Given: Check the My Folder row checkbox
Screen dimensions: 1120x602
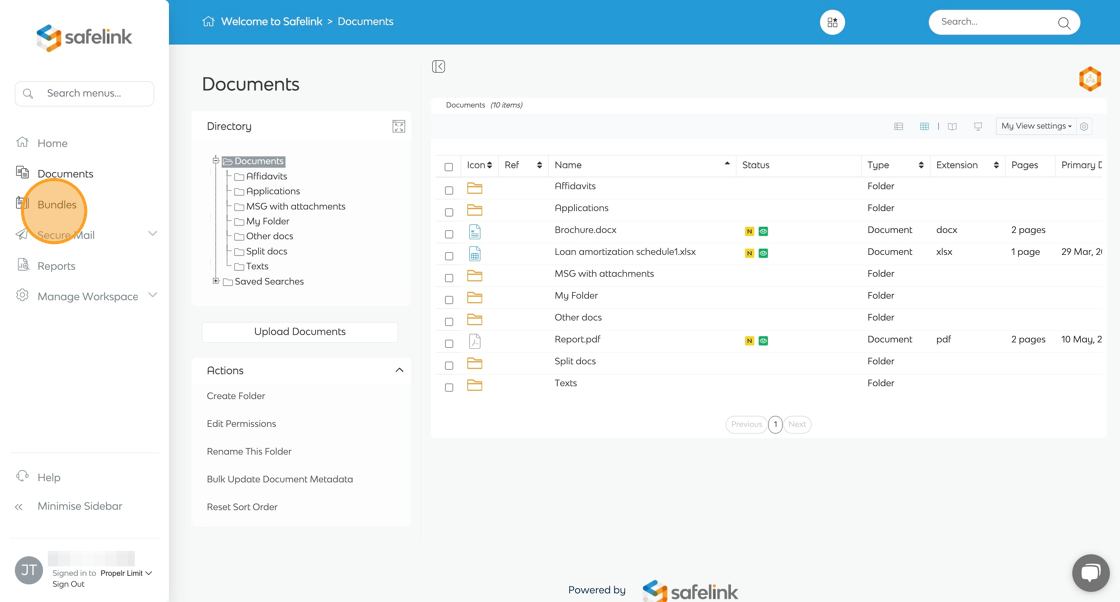Looking at the screenshot, I should coord(449,300).
